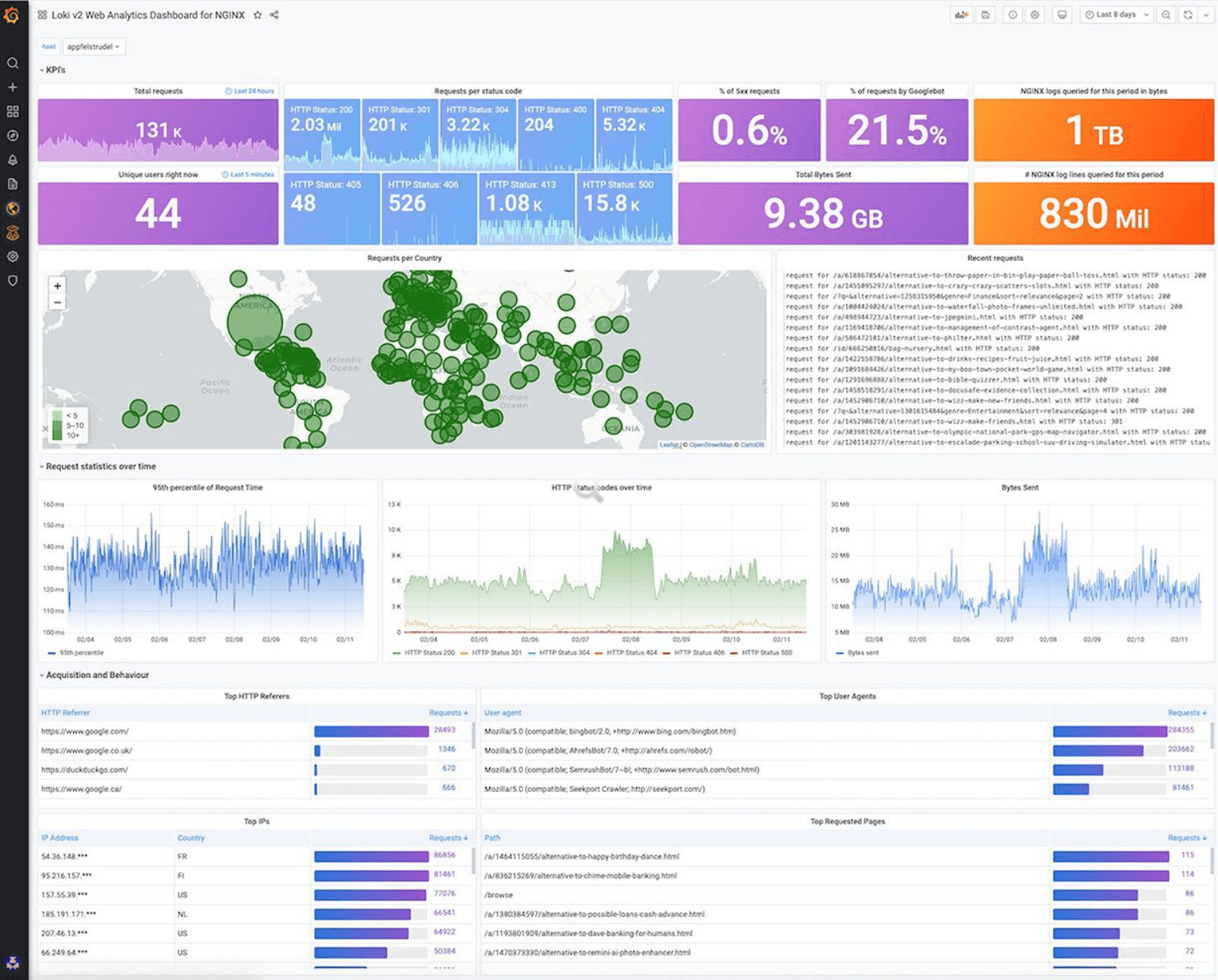Click the circled info icon in top toolbar
Screen dimensions: 1218x980
tap(1013, 15)
